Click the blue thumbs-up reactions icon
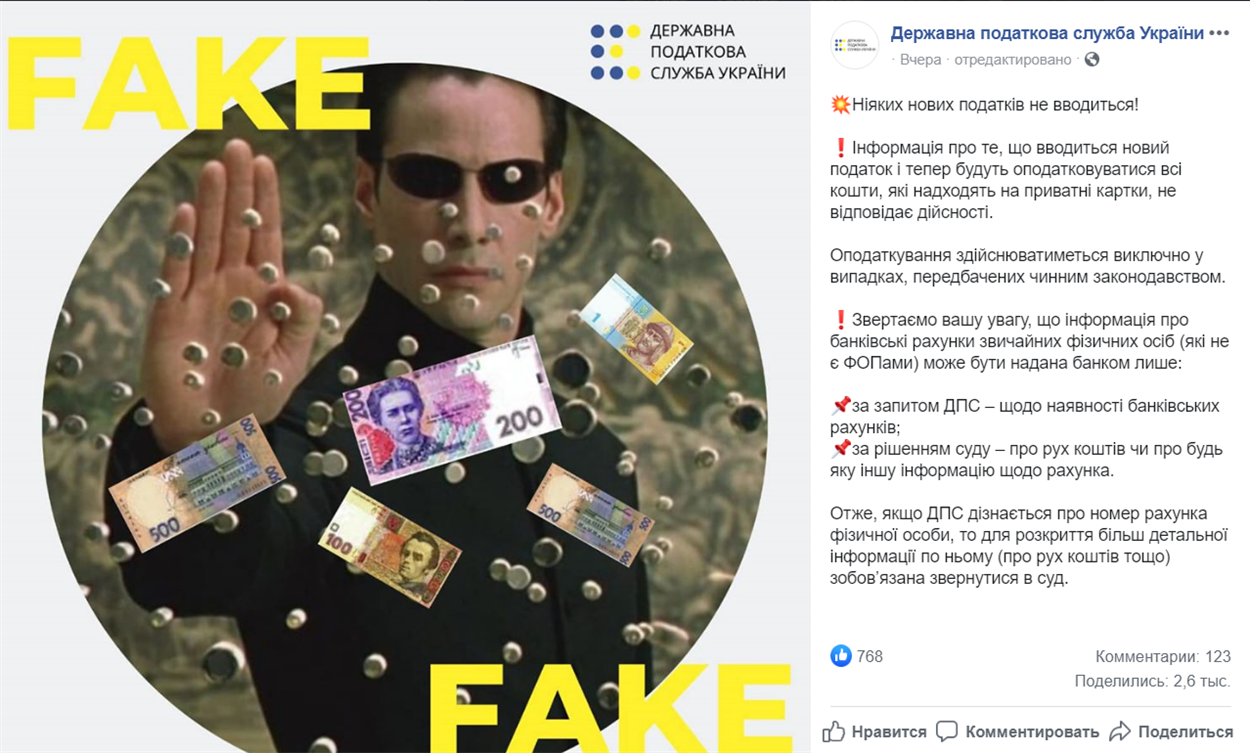This screenshot has width=1250, height=753. tap(841, 656)
